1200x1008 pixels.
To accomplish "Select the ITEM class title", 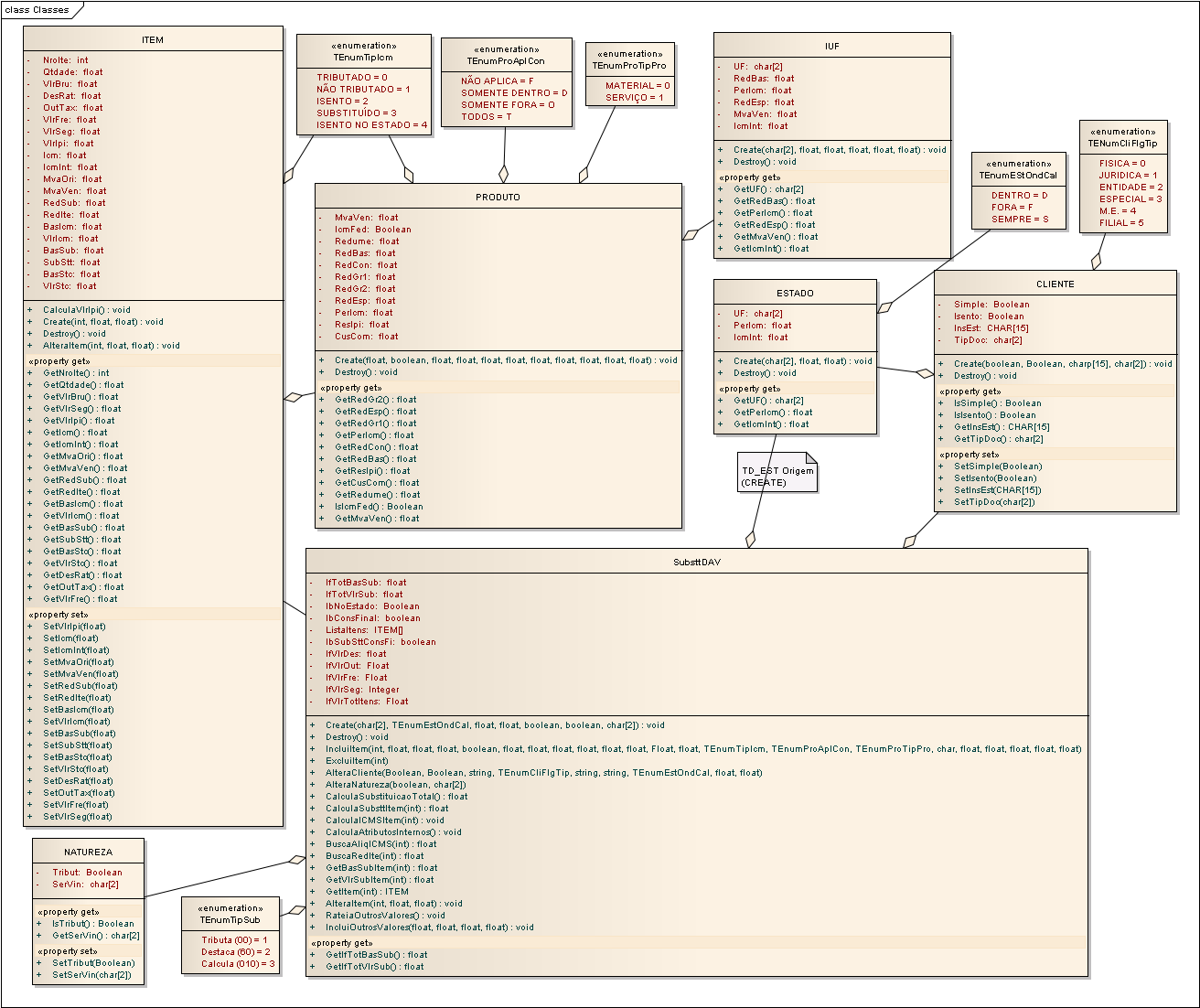I will click(x=153, y=40).
